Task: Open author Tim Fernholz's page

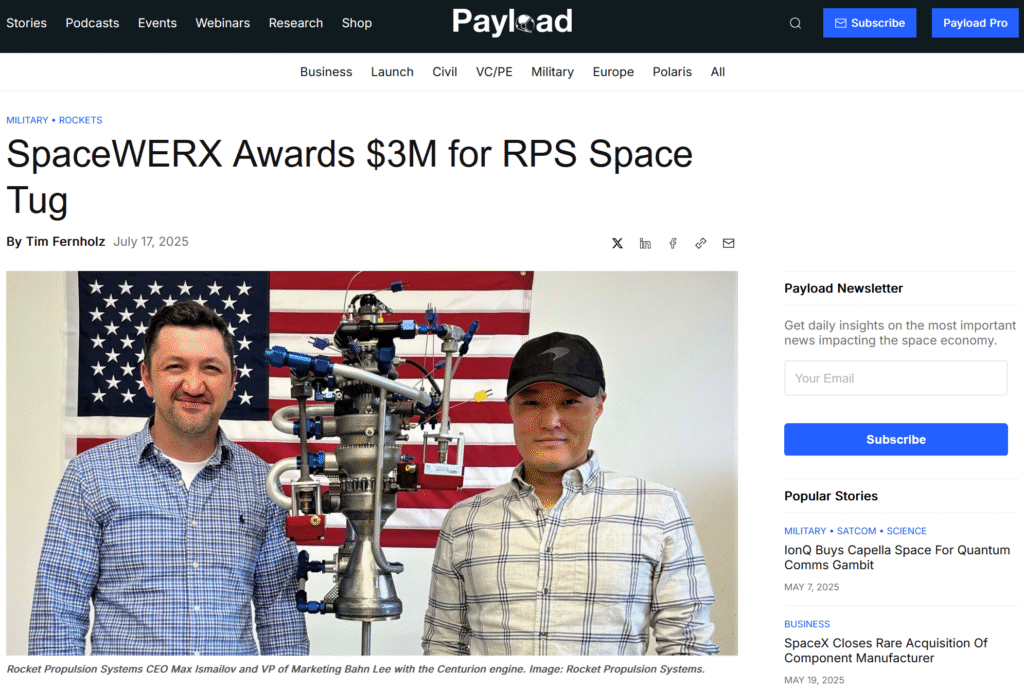Action: pyautogui.click(x=65, y=242)
